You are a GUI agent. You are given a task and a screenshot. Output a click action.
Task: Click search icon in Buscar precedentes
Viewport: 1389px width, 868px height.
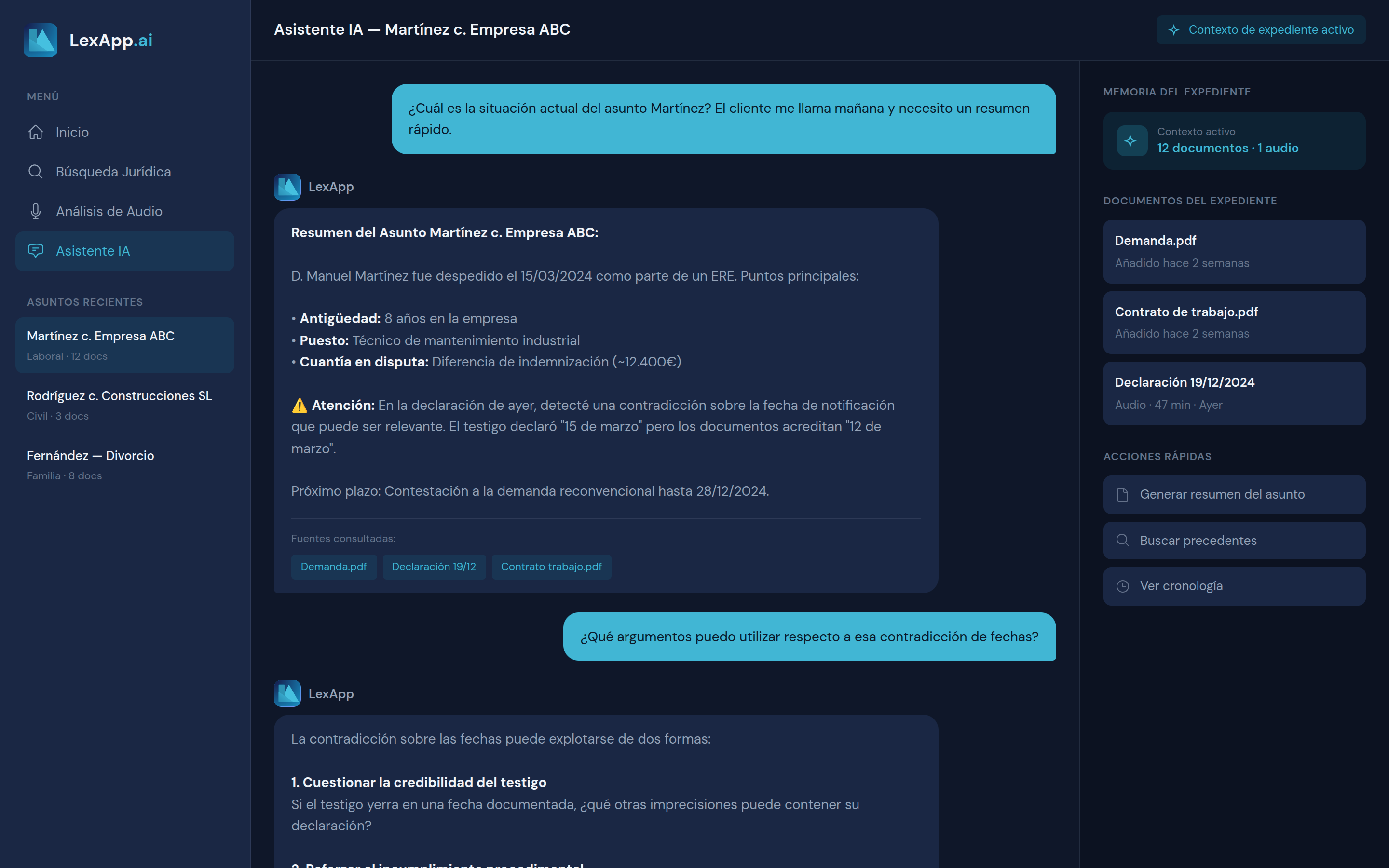click(x=1123, y=540)
